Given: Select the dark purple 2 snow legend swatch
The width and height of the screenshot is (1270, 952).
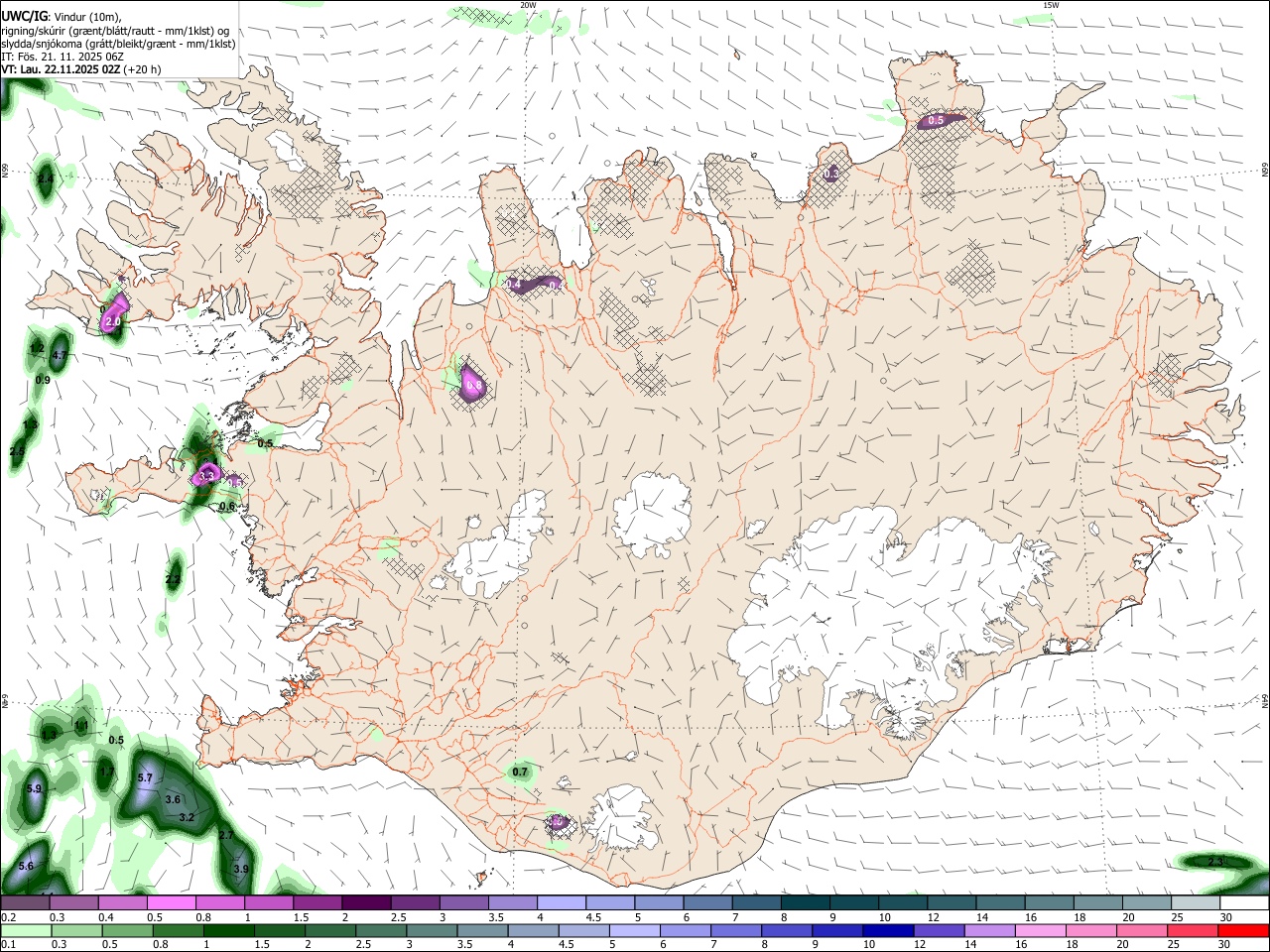Looking at the screenshot, I should [x=365, y=903].
